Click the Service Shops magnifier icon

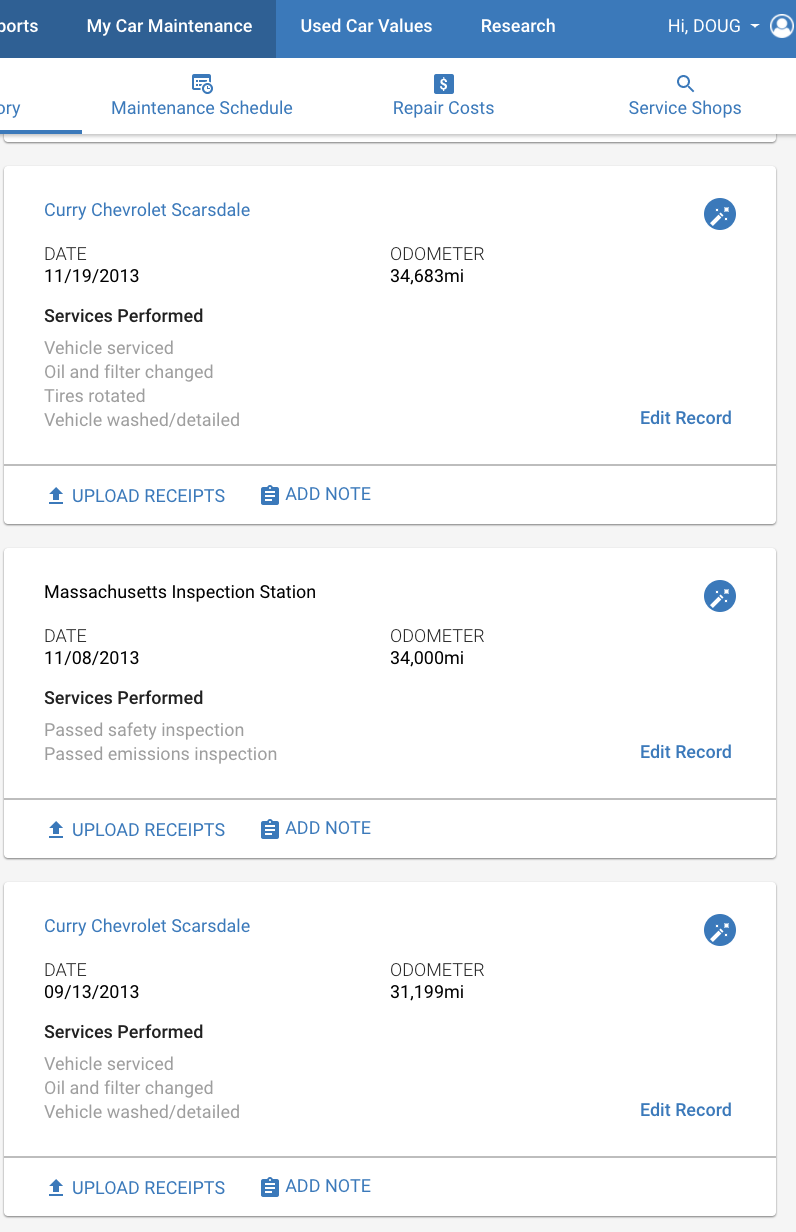pyautogui.click(x=685, y=84)
